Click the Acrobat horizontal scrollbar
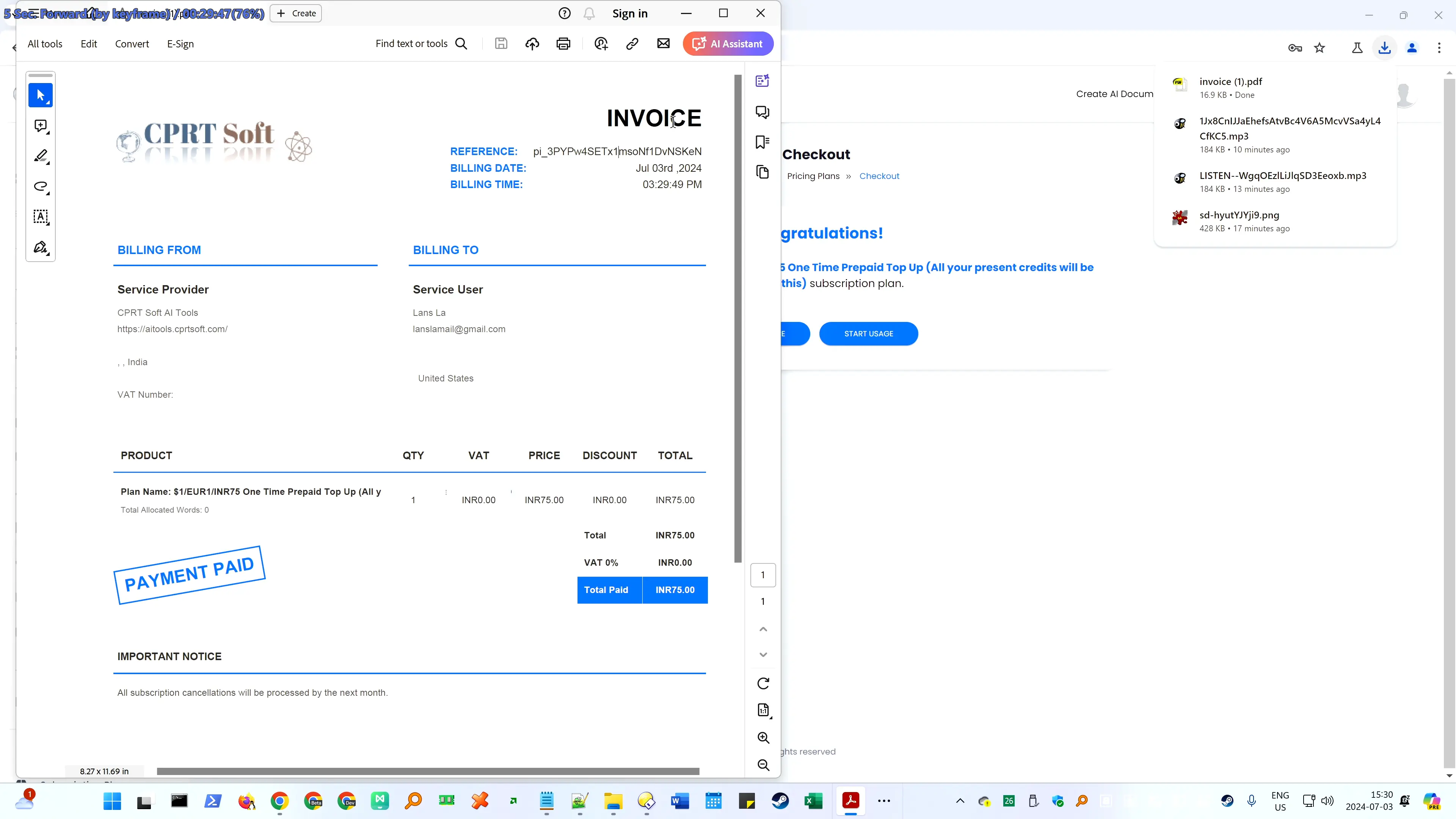Viewport: 1456px width, 819px height. tap(428, 771)
